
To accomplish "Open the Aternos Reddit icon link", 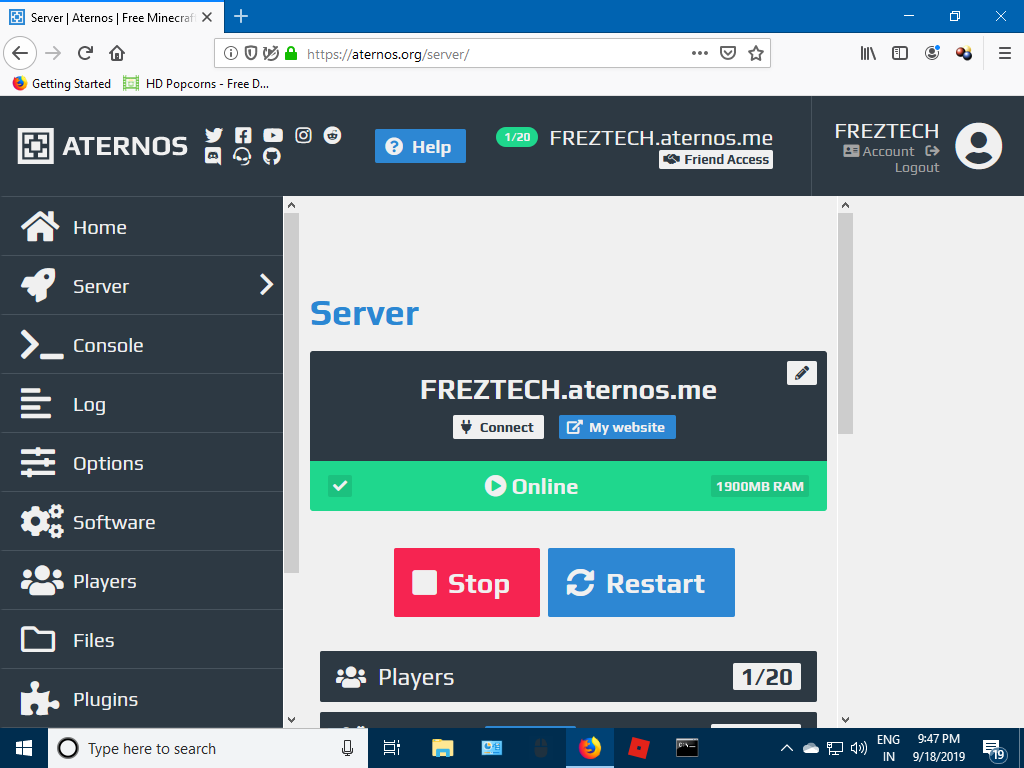I will tap(332, 135).
